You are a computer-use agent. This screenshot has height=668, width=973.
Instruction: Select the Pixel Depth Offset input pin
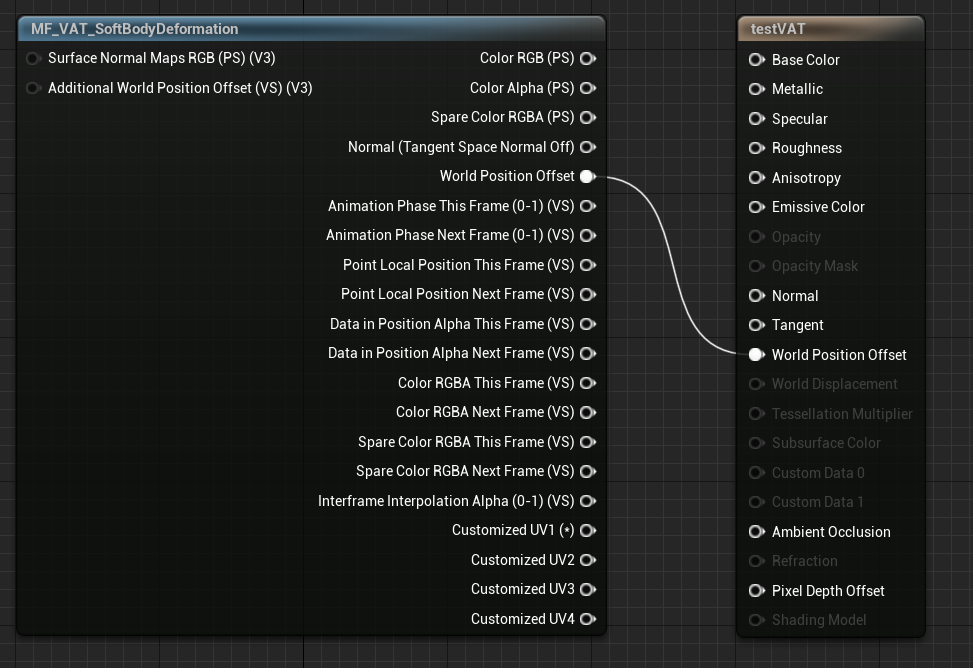(x=756, y=591)
